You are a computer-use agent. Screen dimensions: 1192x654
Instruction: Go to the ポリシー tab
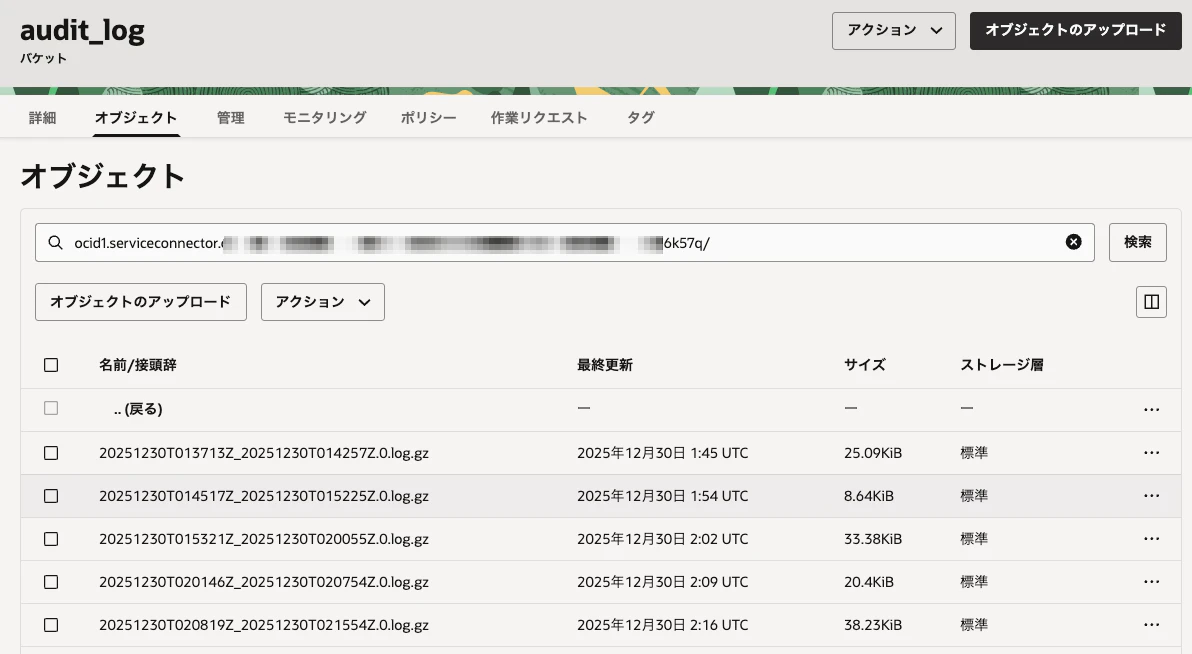(x=429, y=117)
